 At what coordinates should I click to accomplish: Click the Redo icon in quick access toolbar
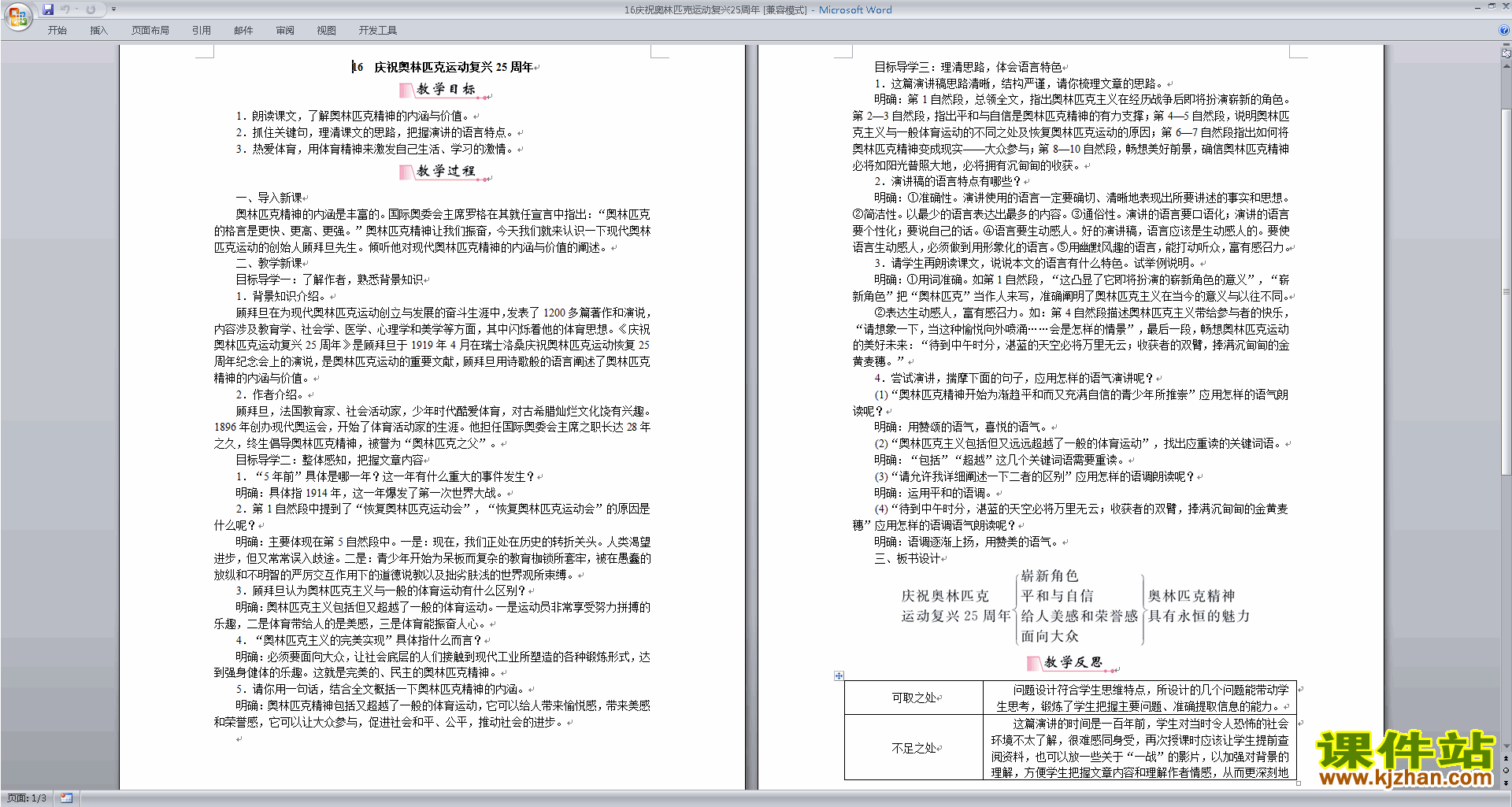(91, 9)
